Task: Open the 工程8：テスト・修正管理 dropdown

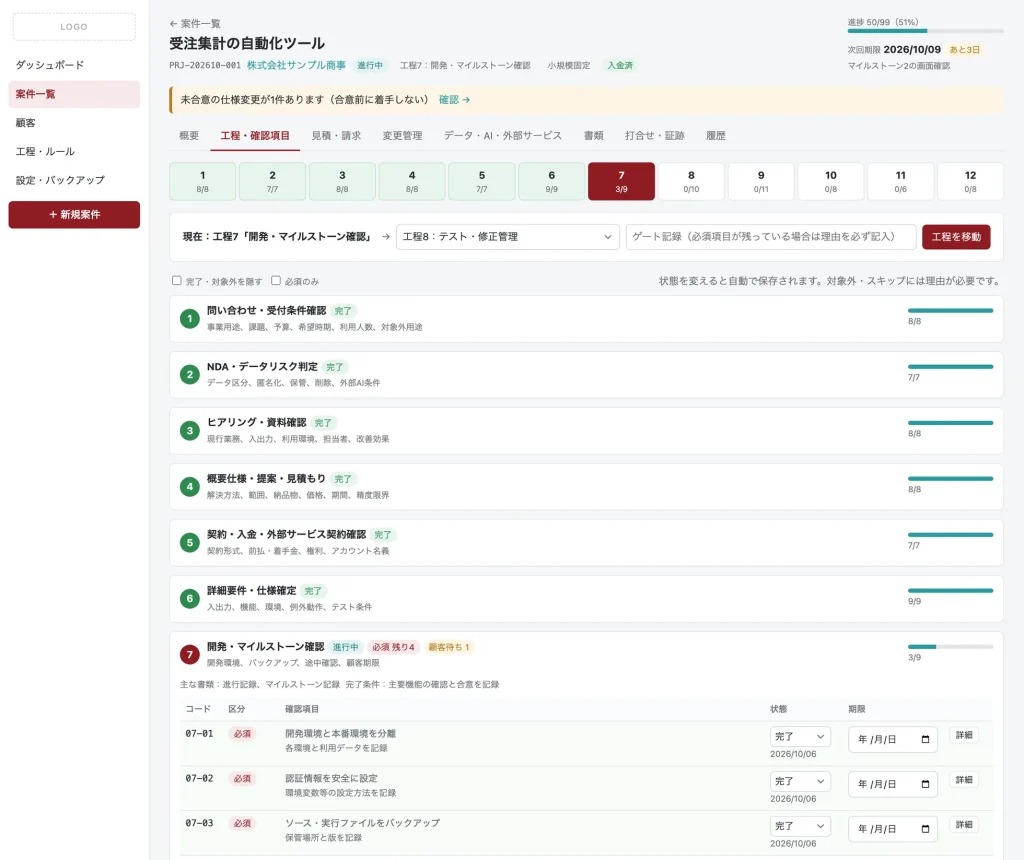Action: click(x=507, y=237)
